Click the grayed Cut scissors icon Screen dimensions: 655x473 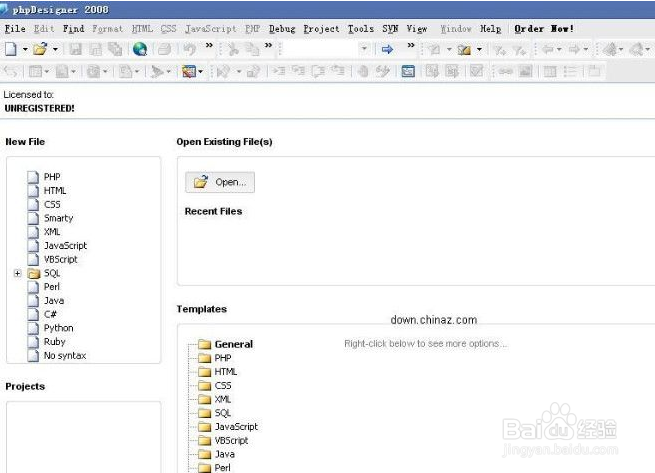pos(233,49)
